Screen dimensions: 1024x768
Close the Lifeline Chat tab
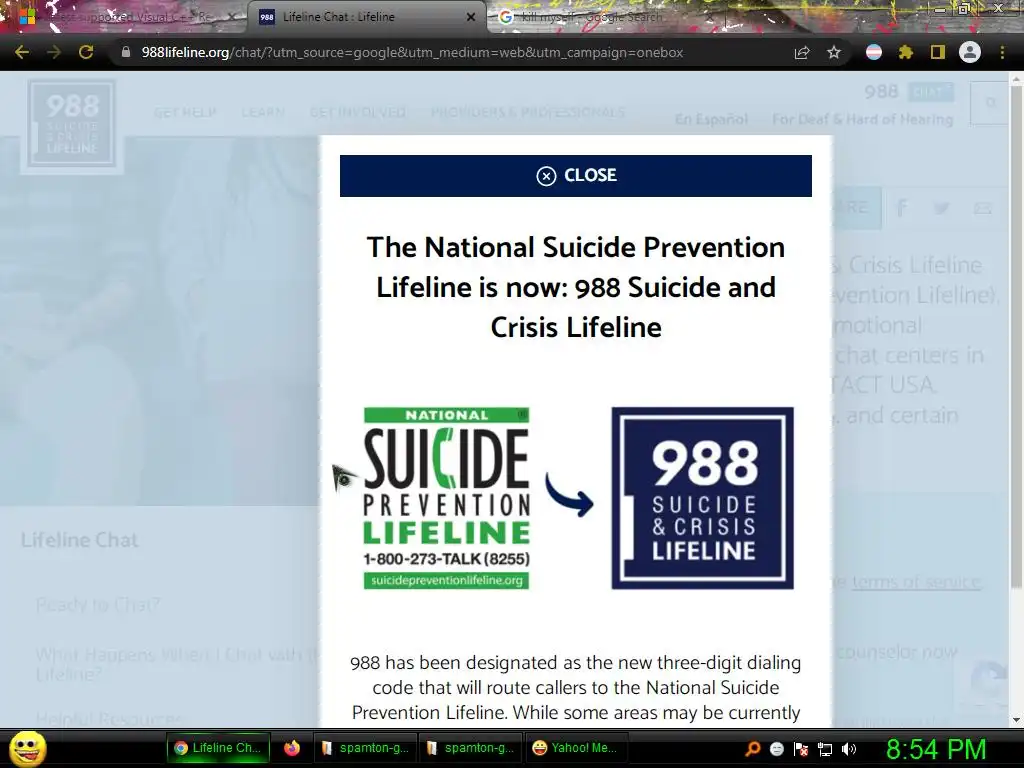pos(471,17)
